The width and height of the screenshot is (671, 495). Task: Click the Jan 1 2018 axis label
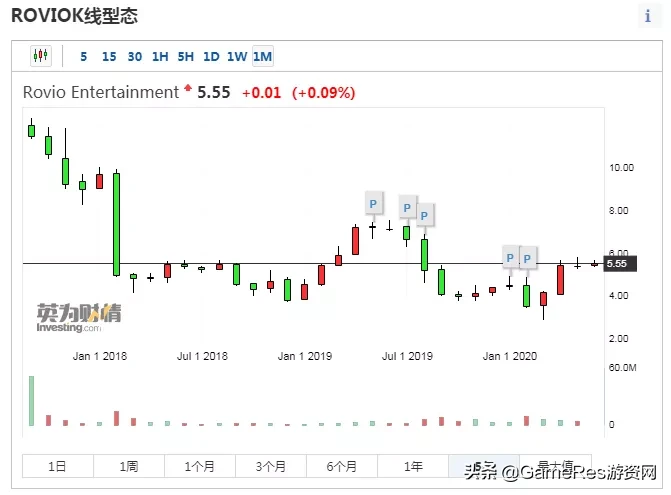coord(100,356)
